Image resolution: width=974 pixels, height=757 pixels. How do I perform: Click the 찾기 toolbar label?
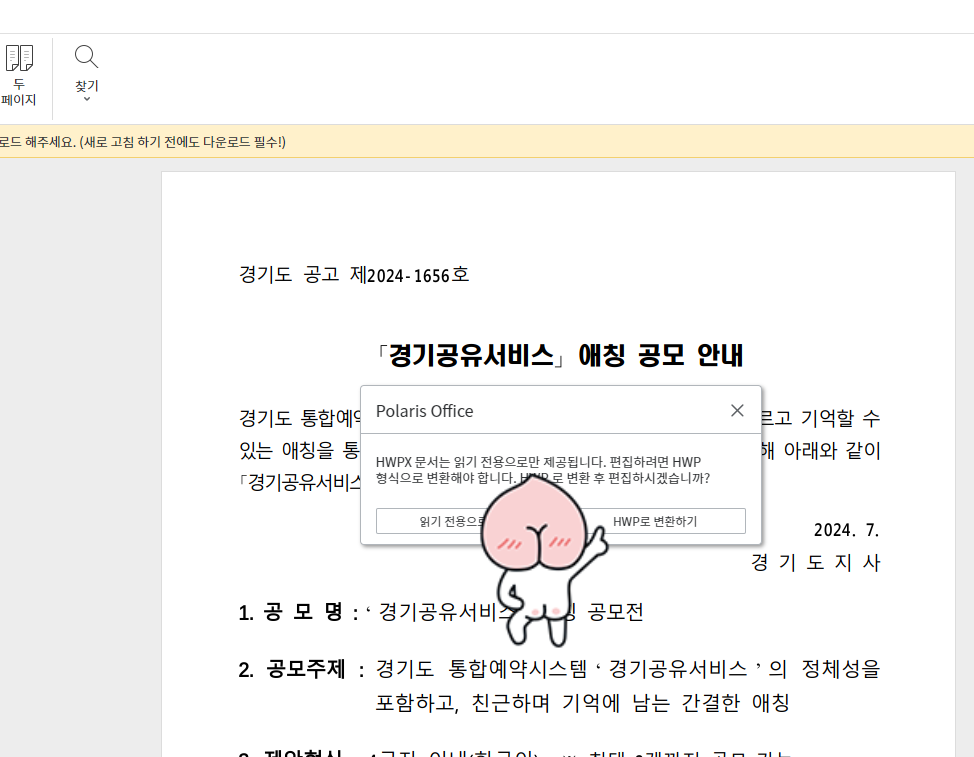(x=85, y=84)
